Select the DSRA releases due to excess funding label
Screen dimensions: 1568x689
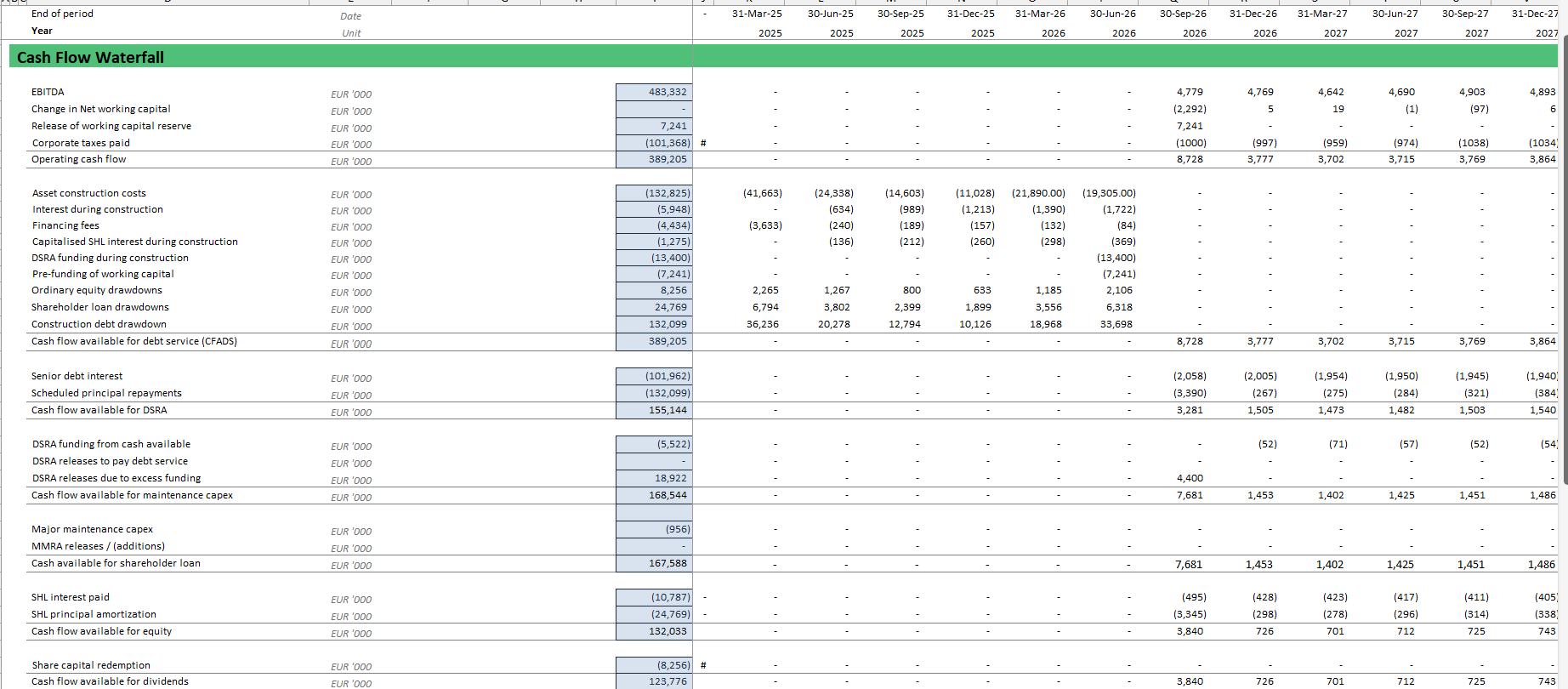coord(116,478)
